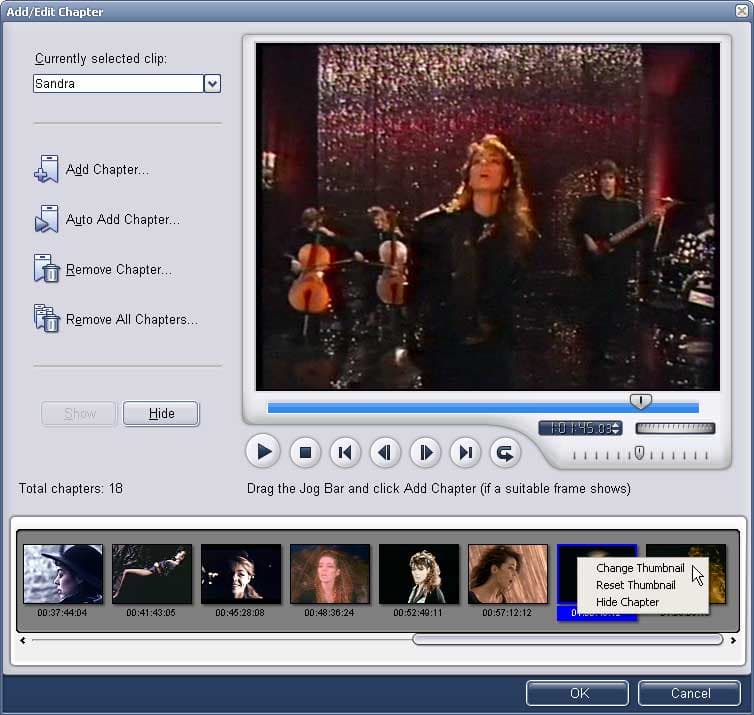Screen dimensions: 754x715
Task: Select the Add Chapter... text label
Action: 107,169
